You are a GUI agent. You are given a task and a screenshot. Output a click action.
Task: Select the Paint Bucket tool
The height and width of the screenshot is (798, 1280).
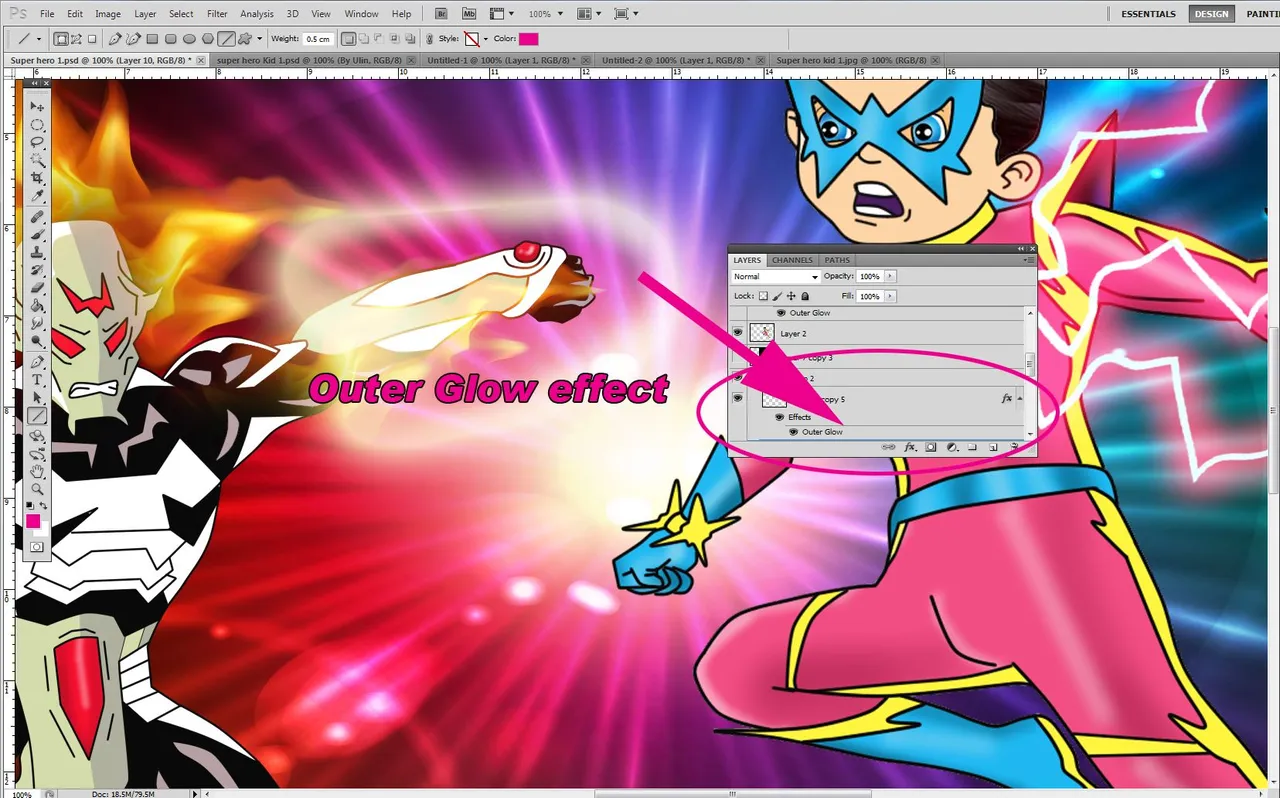click(x=37, y=306)
